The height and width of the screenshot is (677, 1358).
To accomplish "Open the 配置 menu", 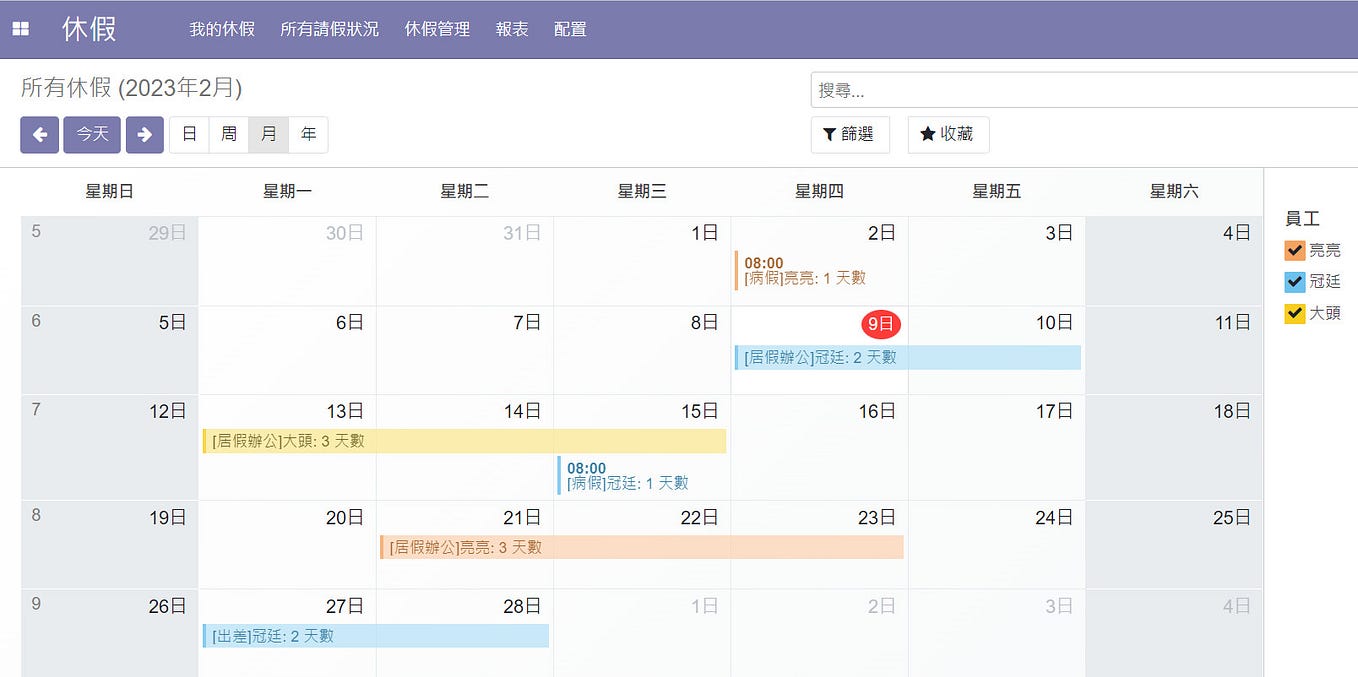I will [570, 29].
